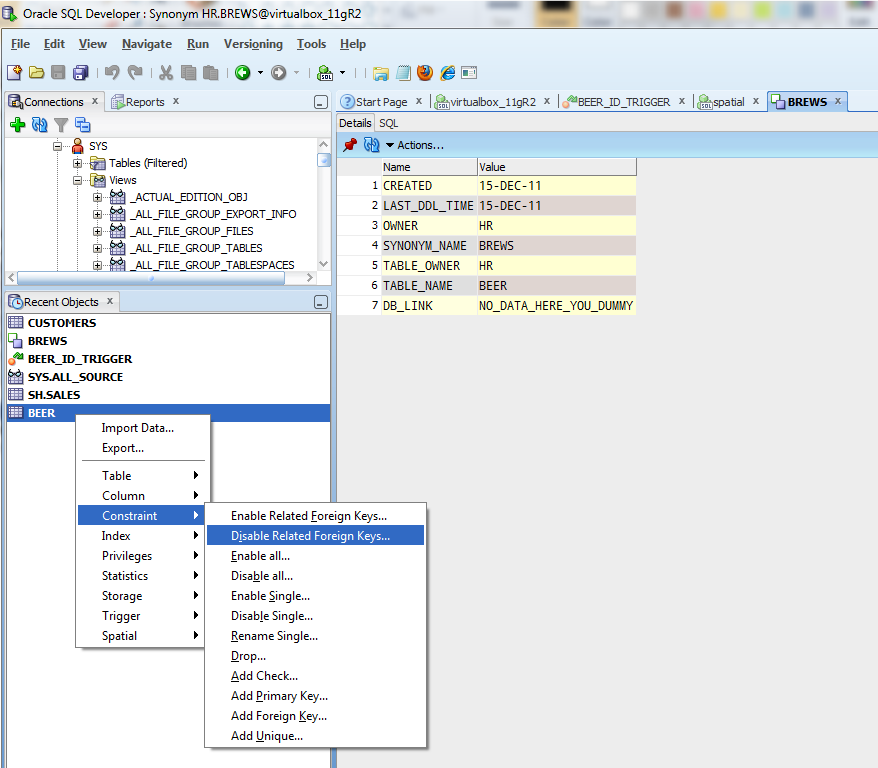Expand the Tables (Filtered) node

point(78,163)
